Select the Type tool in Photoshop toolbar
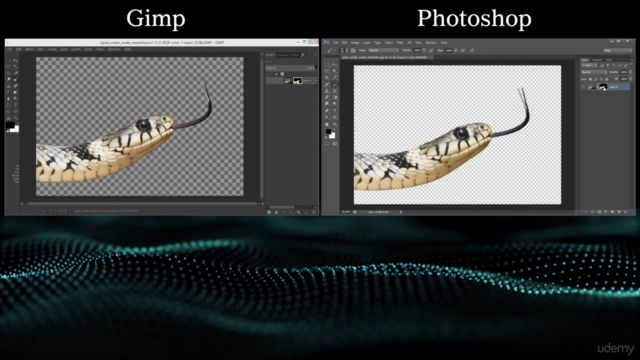This screenshot has height=360, width=640. pos(335,111)
